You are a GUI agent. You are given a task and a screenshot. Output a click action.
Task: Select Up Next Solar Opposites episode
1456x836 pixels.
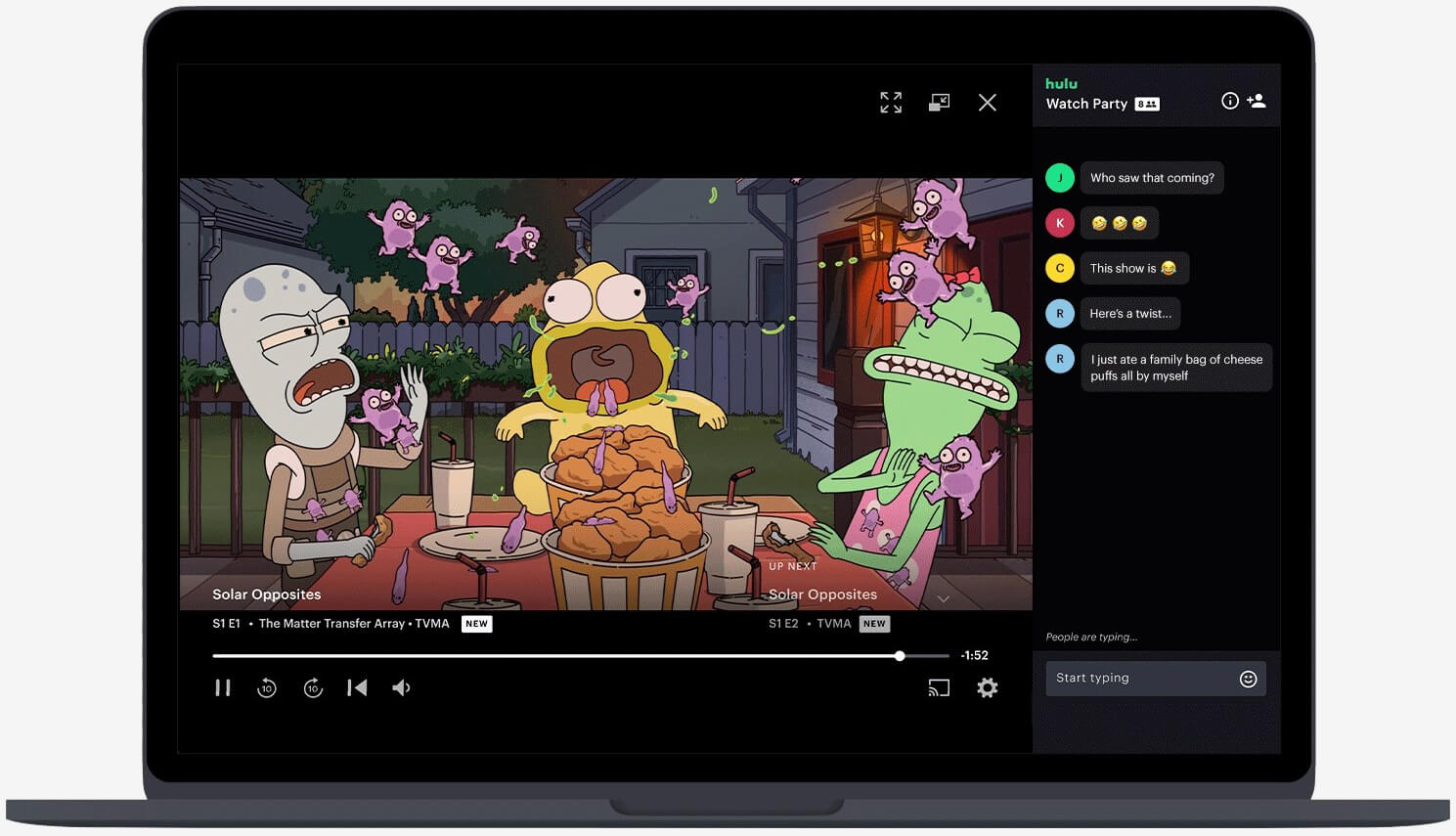(x=822, y=594)
